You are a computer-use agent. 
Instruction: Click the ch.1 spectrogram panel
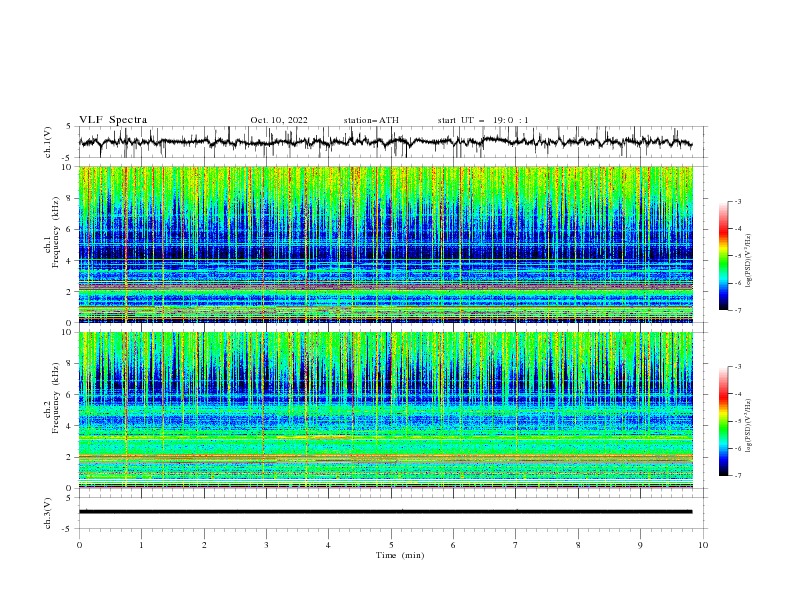tap(386, 244)
